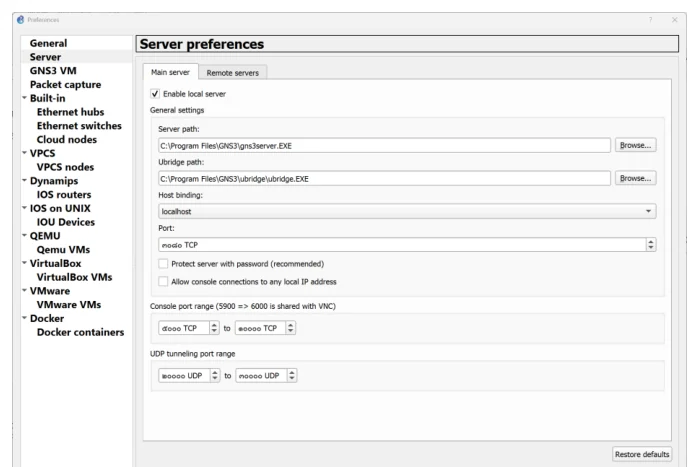
Task: Click console port range end field
Action: pos(260,328)
